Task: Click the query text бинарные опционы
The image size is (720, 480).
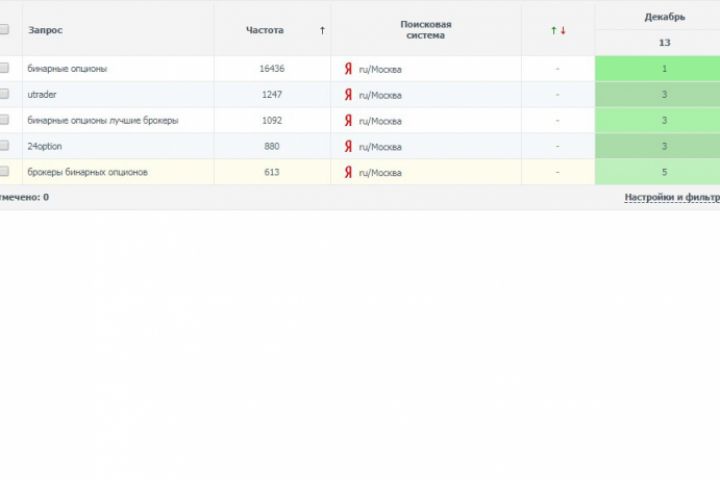Action: [67, 69]
